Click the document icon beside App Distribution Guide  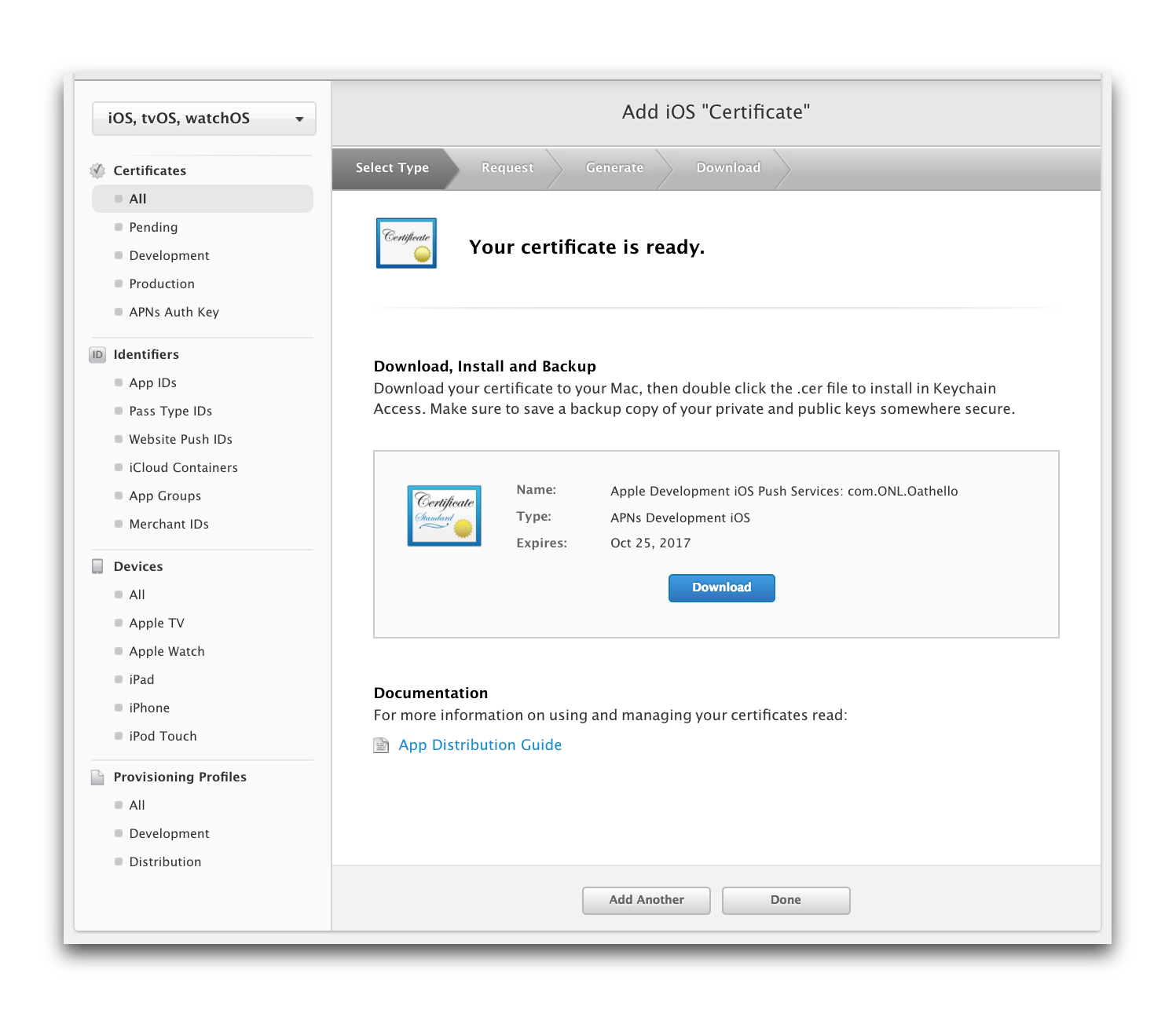tap(381, 745)
